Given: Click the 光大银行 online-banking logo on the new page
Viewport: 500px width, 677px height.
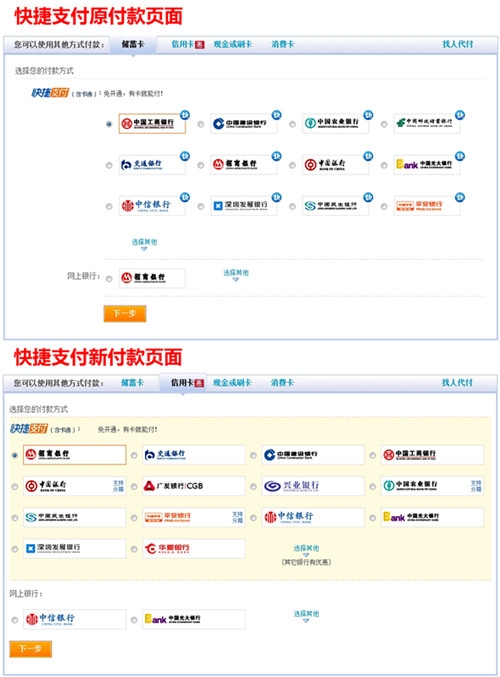Looking at the screenshot, I should (193, 619).
